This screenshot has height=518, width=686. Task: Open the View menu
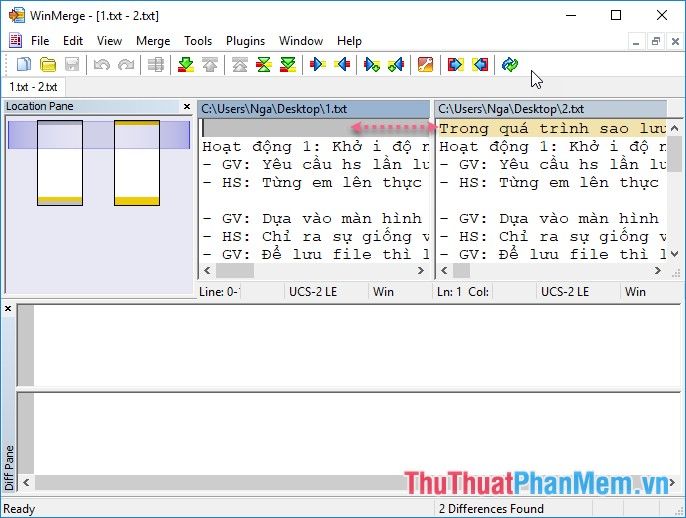(x=109, y=41)
